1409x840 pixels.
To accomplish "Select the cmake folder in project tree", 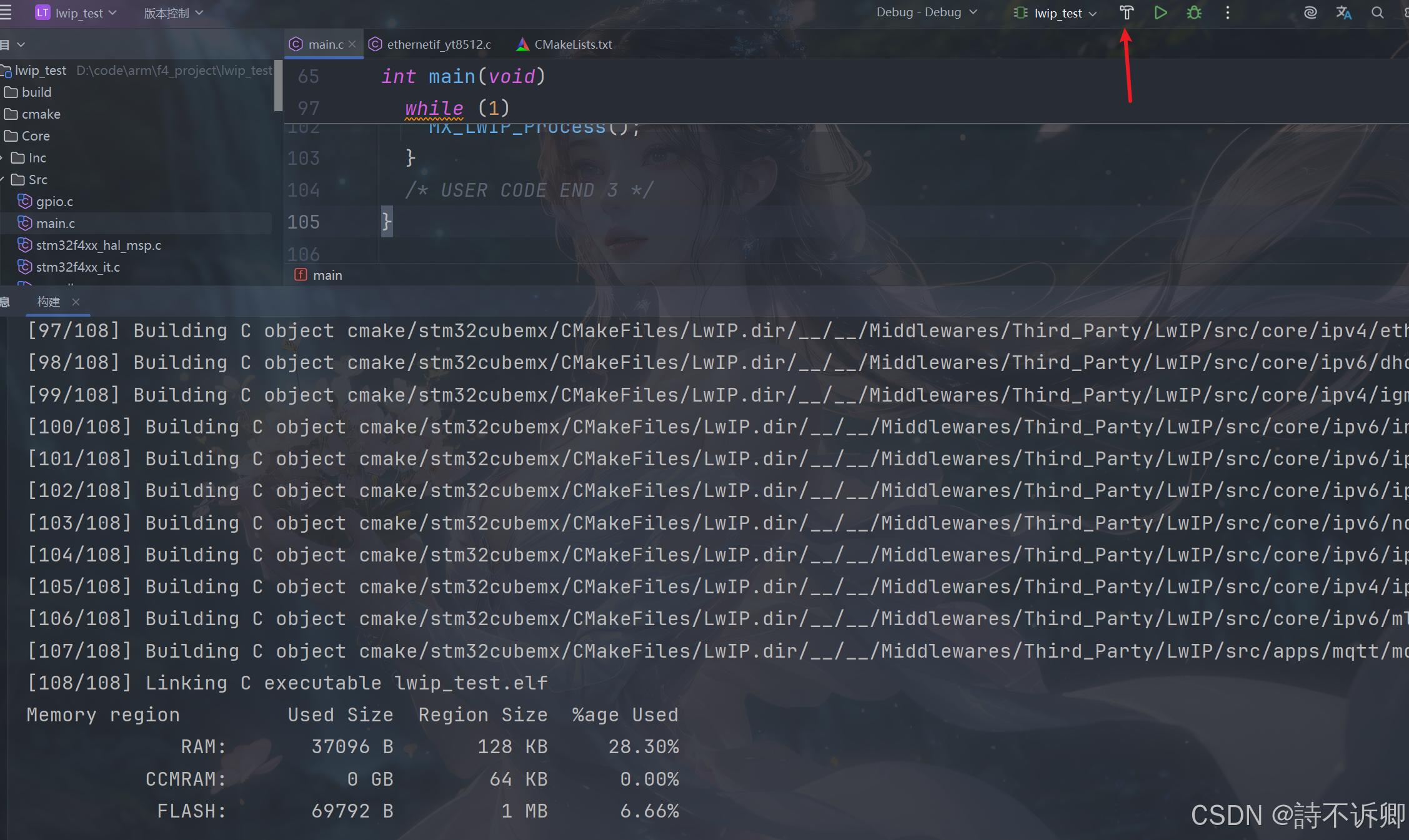I will [41, 114].
